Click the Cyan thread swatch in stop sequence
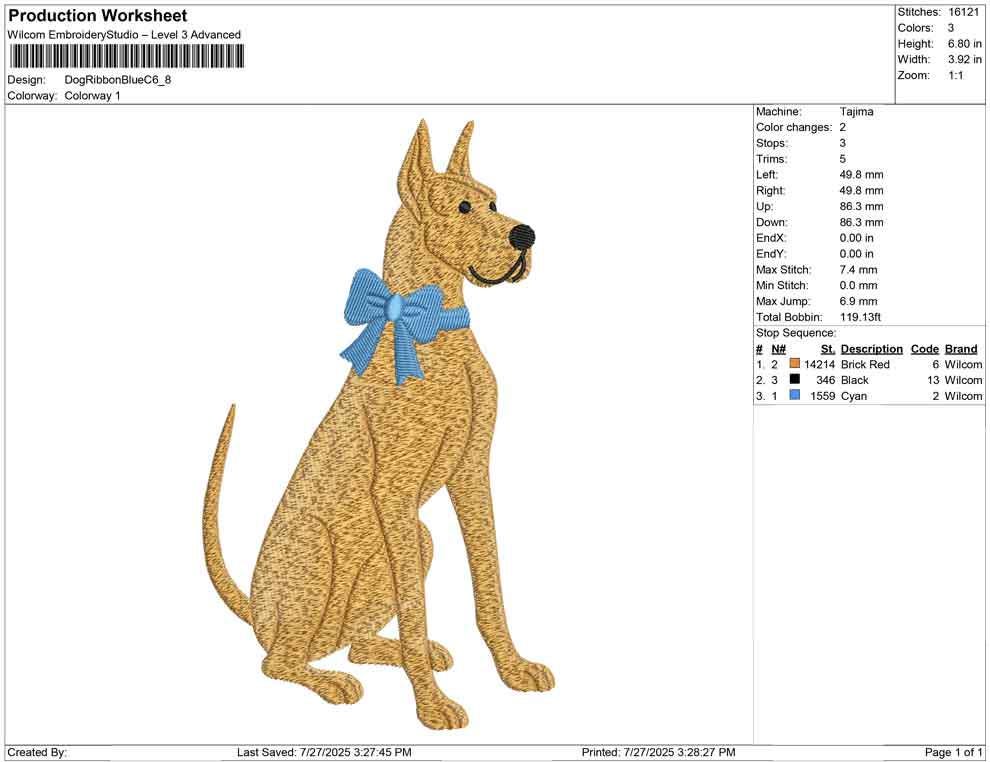The height and width of the screenshot is (762, 990). [x=793, y=396]
